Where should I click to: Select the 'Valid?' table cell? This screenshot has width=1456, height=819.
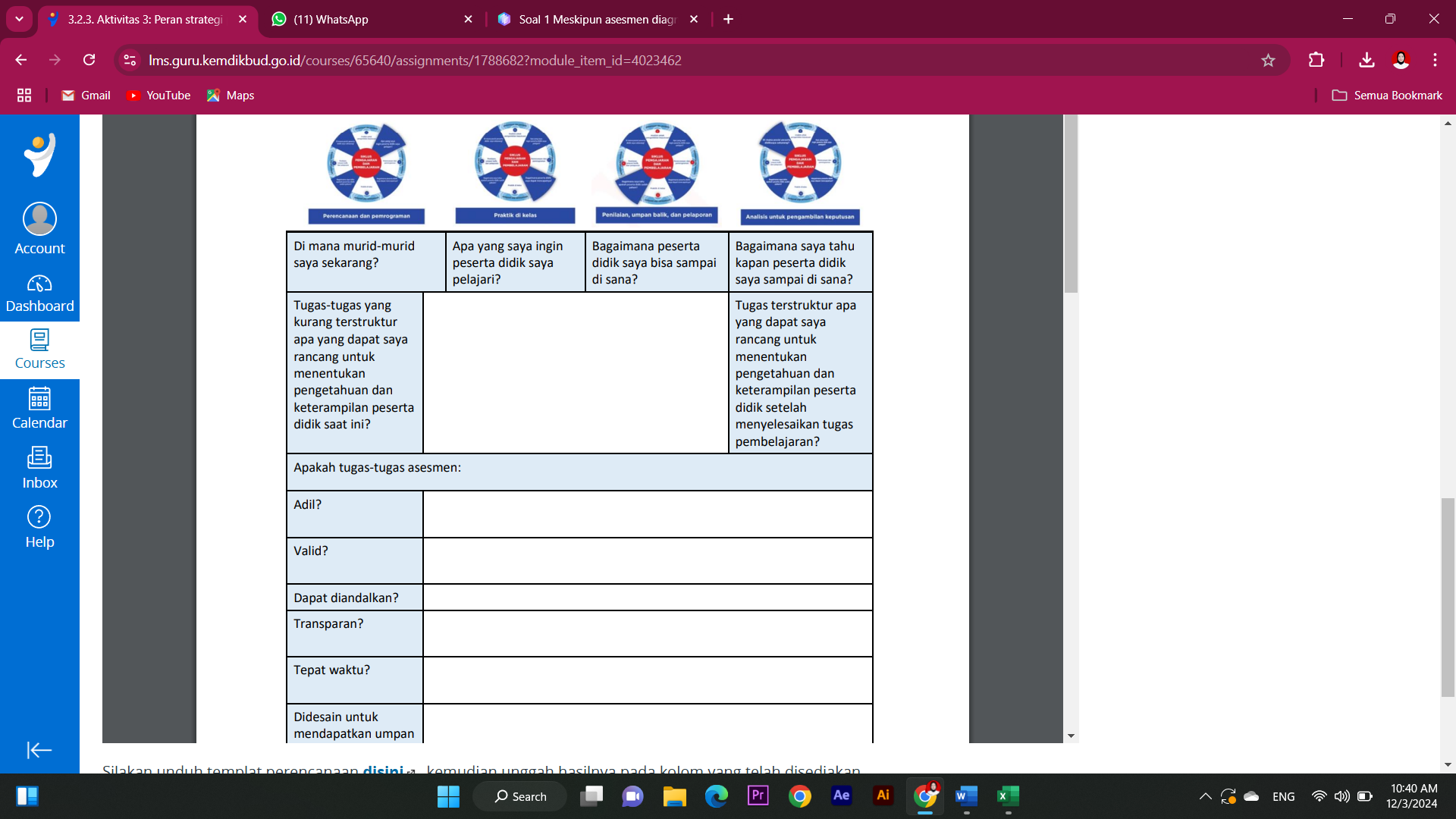pyautogui.click(x=354, y=560)
